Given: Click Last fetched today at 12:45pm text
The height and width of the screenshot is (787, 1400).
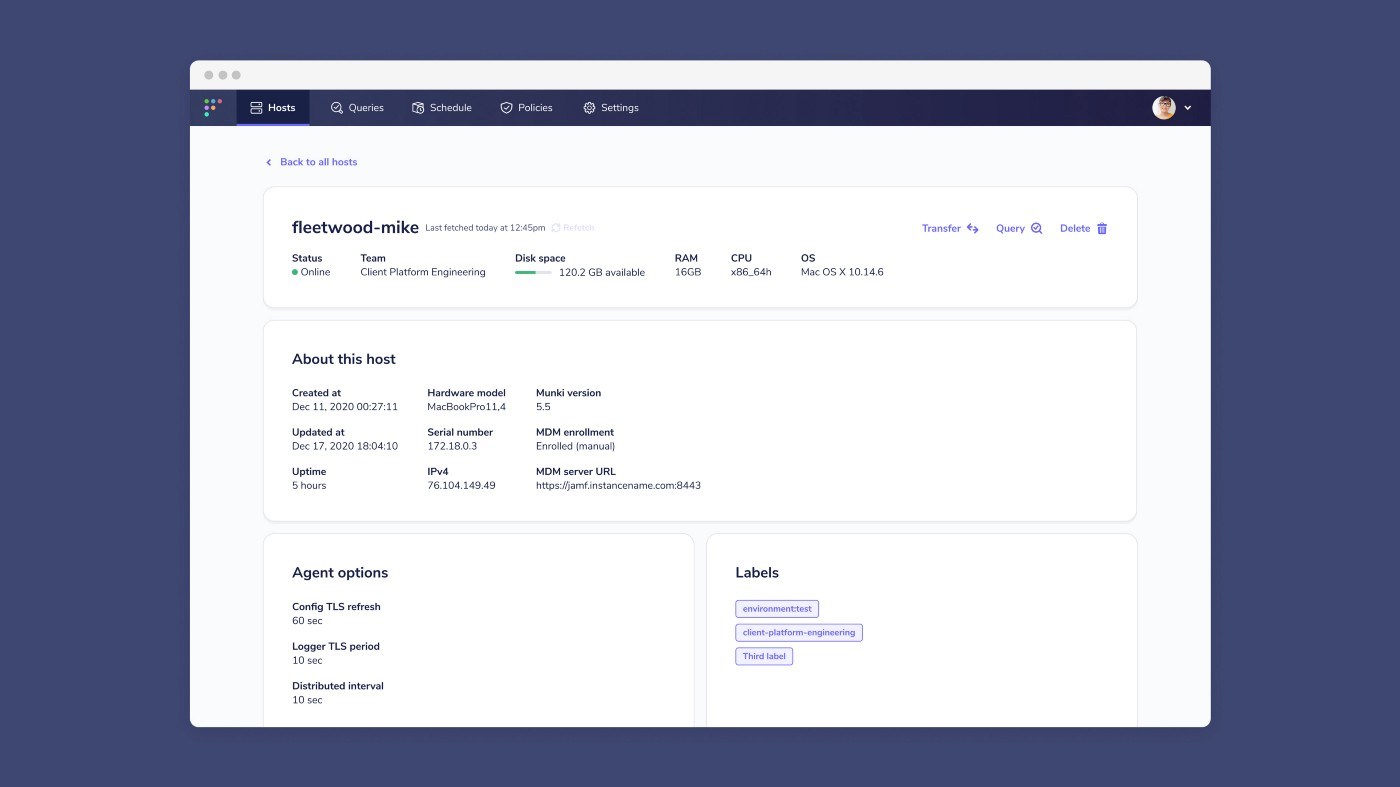Looking at the screenshot, I should 485,228.
